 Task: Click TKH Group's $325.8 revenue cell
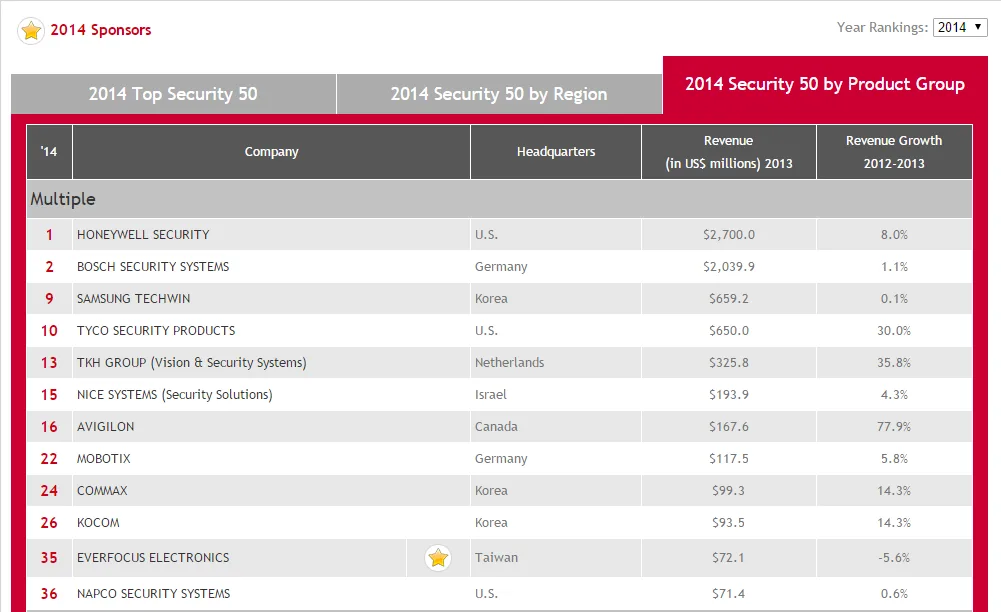728,362
